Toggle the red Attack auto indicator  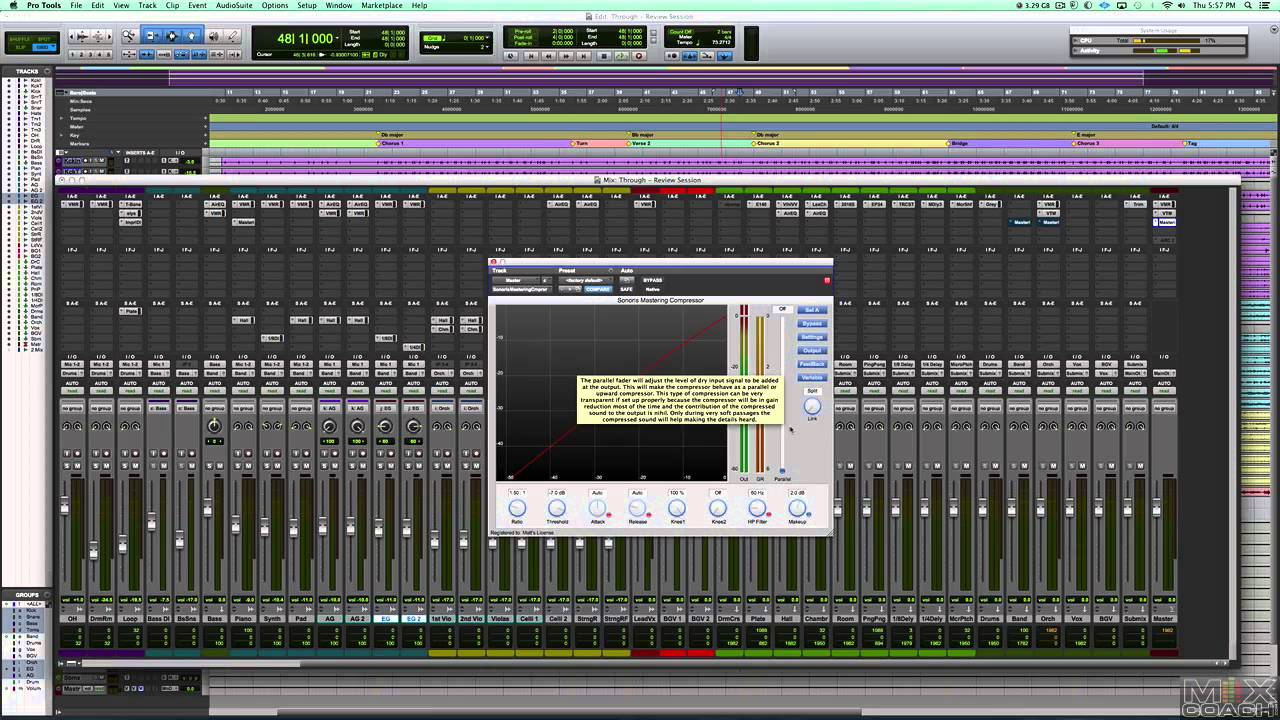609,514
